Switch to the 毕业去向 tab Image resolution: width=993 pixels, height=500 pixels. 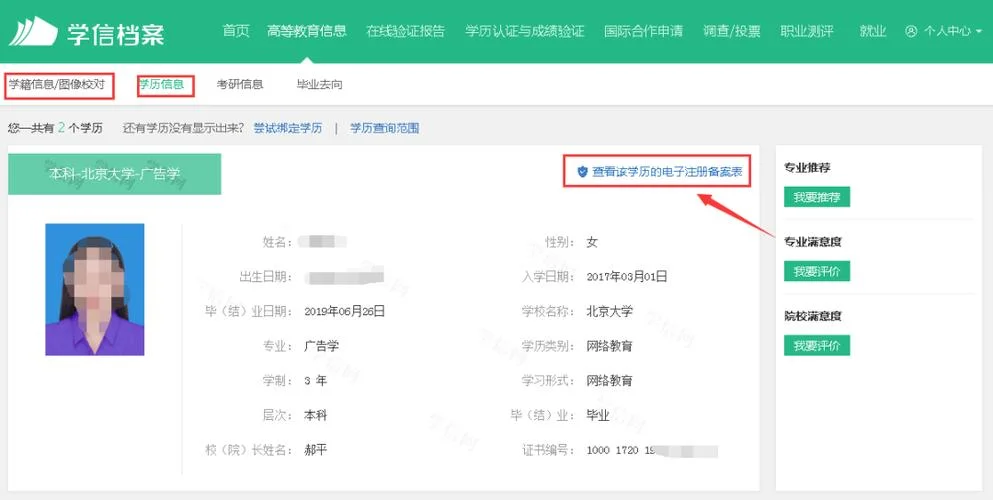[320, 84]
